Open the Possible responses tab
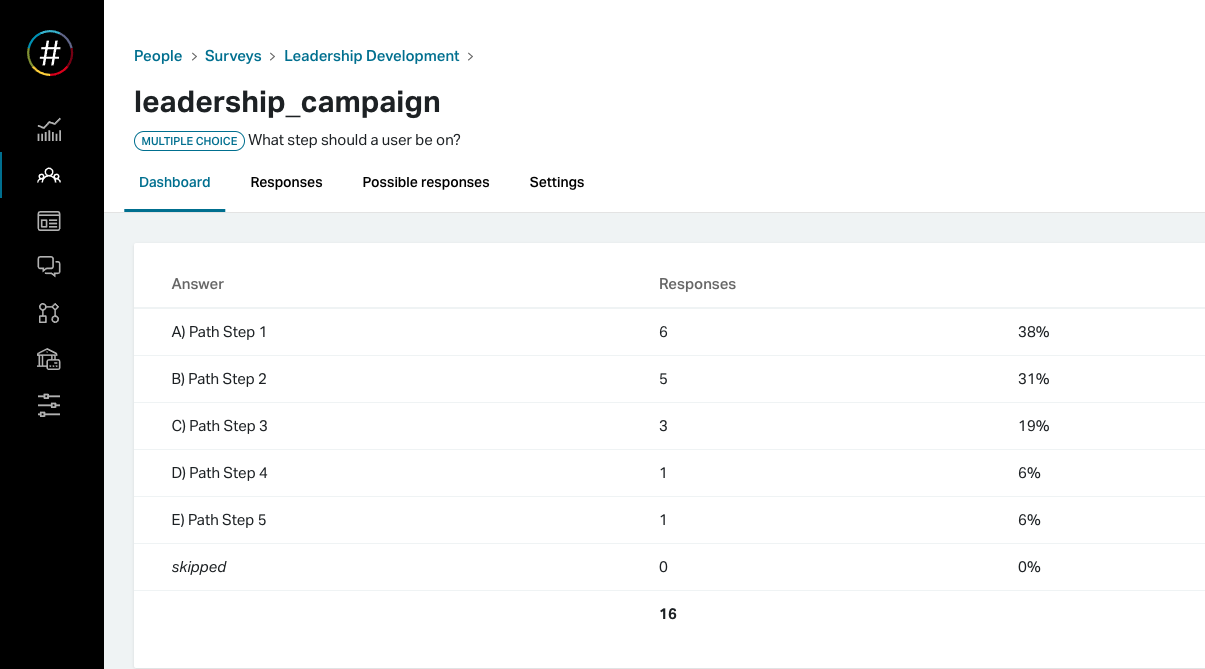1205x669 pixels. 426,182
